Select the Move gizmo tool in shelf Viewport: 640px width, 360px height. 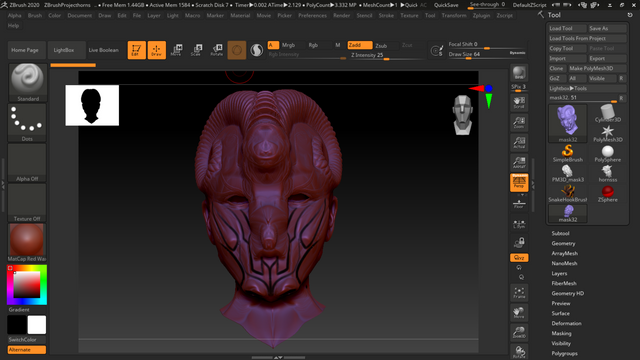tap(176, 50)
